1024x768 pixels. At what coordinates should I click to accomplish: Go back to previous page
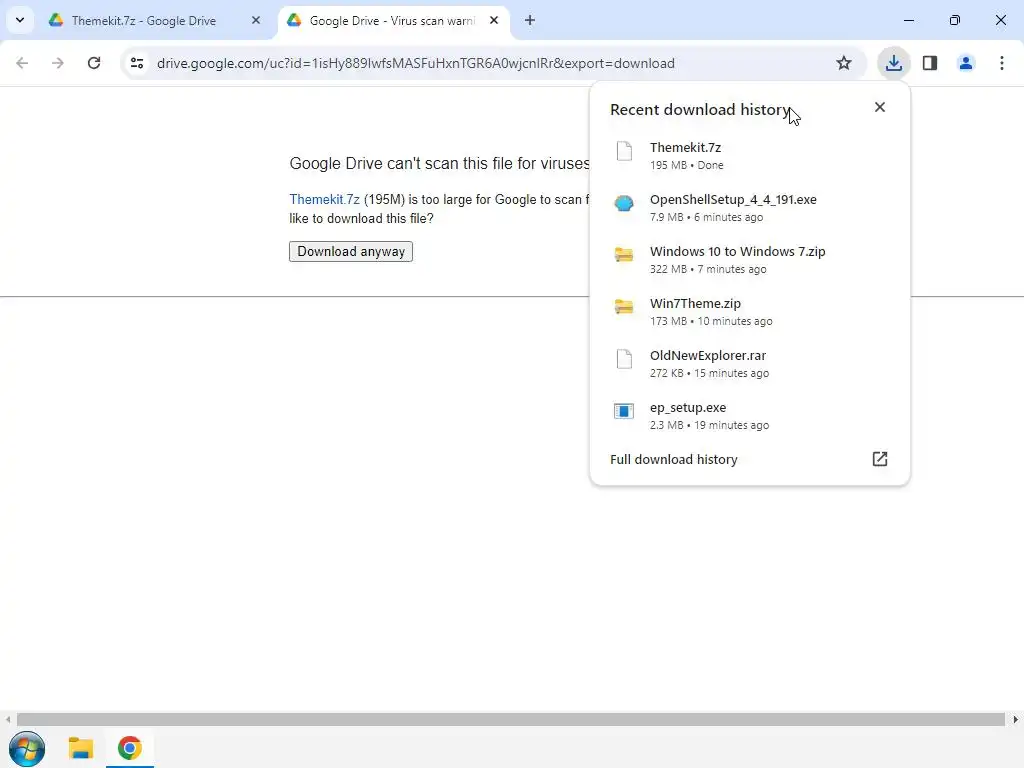[22, 63]
